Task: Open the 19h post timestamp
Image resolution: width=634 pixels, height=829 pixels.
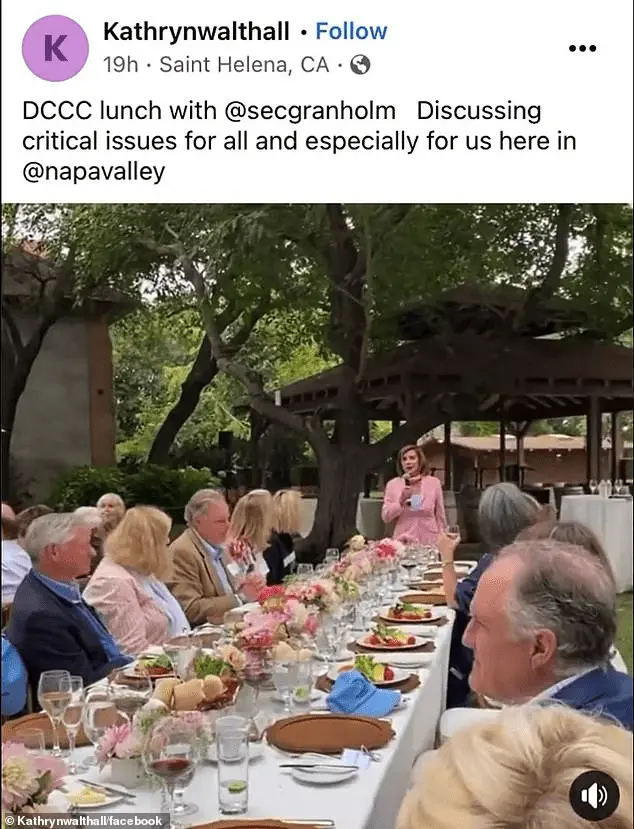Action: pos(121,65)
